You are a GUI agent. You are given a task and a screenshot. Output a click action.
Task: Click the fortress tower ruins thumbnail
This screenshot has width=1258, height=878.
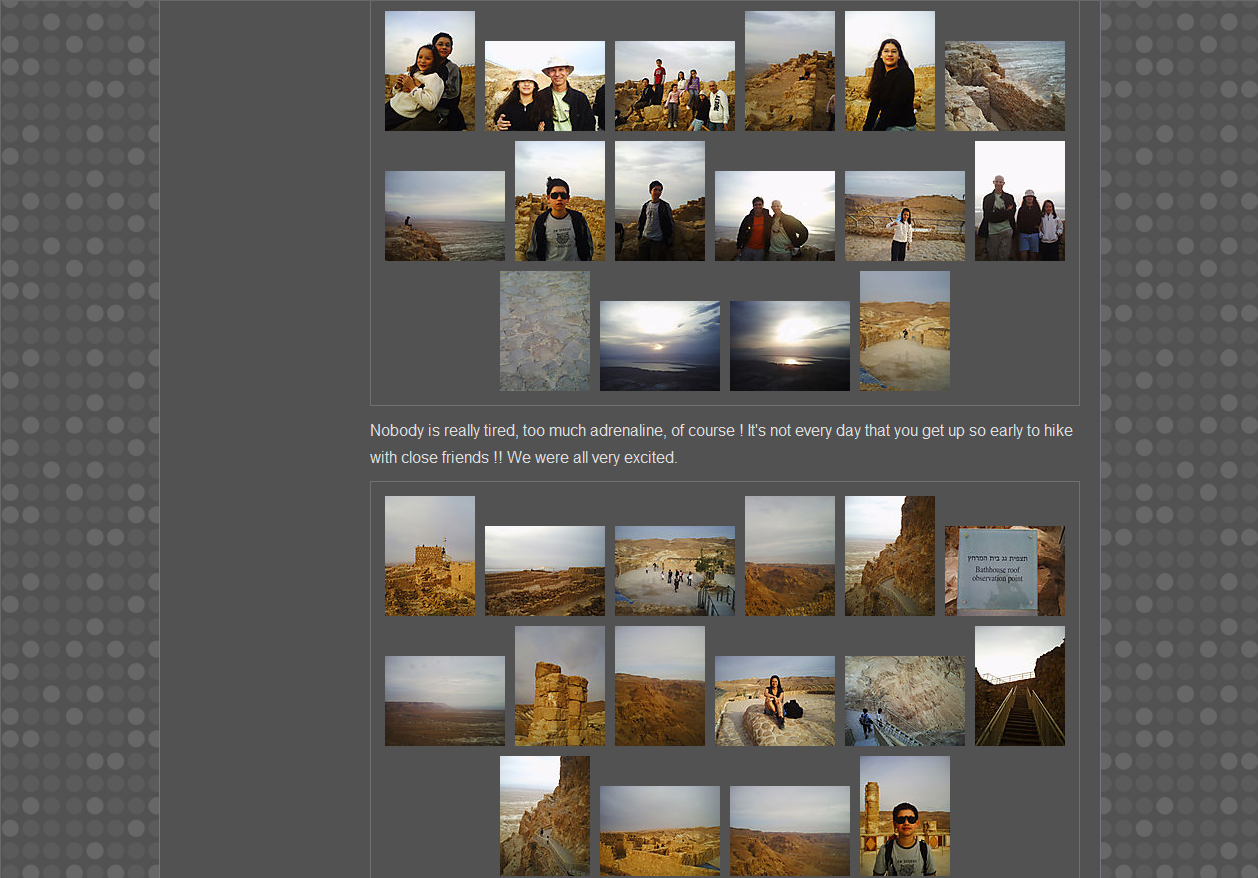429,556
